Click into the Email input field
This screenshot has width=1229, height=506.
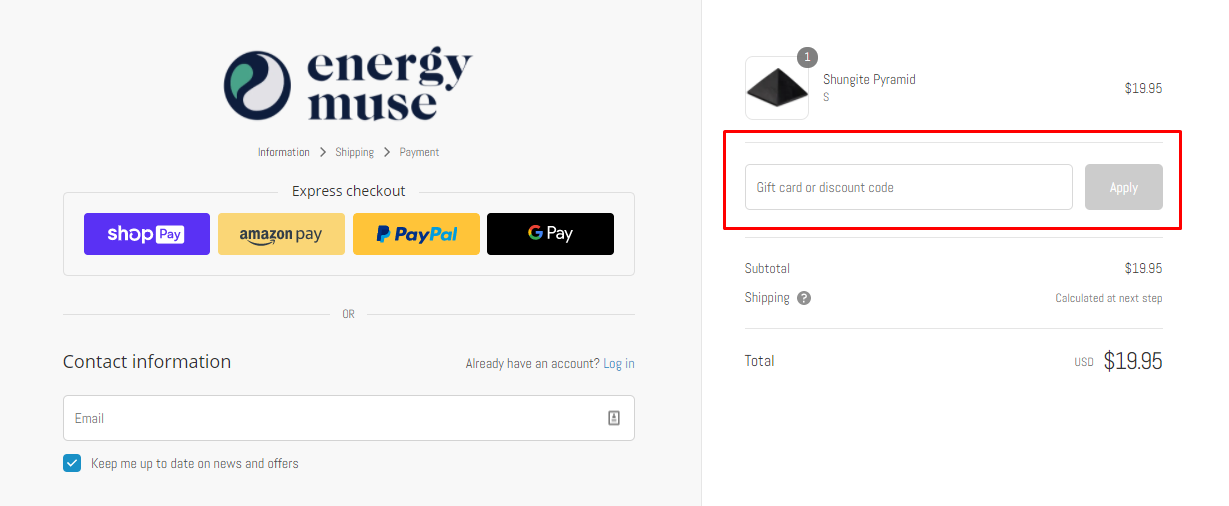click(349, 418)
